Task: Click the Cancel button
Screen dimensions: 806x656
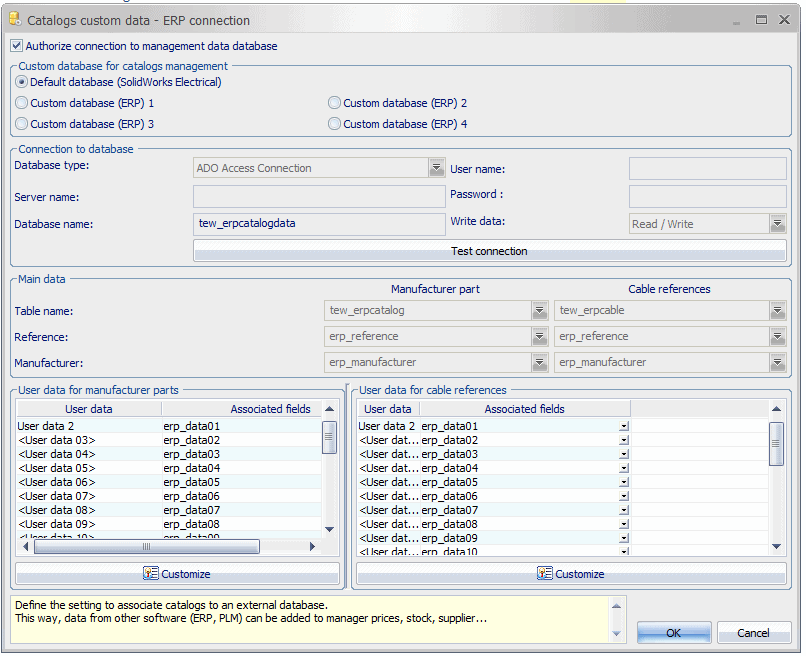Action: (753, 633)
